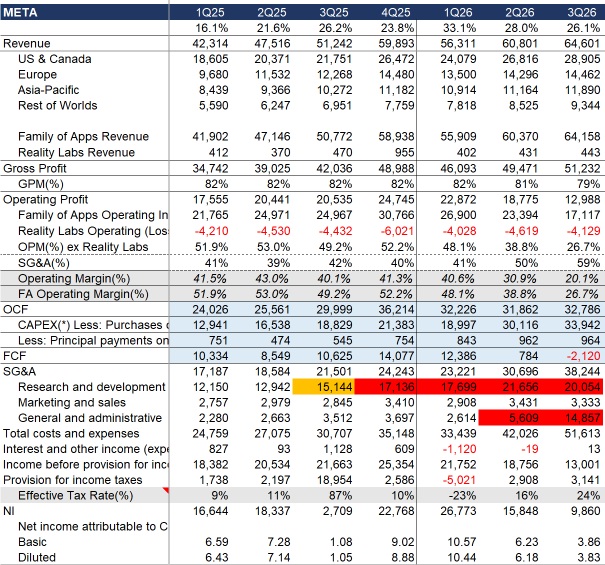Select Effective Tax Rate(%) label
605x565 pixels.
click(76, 495)
